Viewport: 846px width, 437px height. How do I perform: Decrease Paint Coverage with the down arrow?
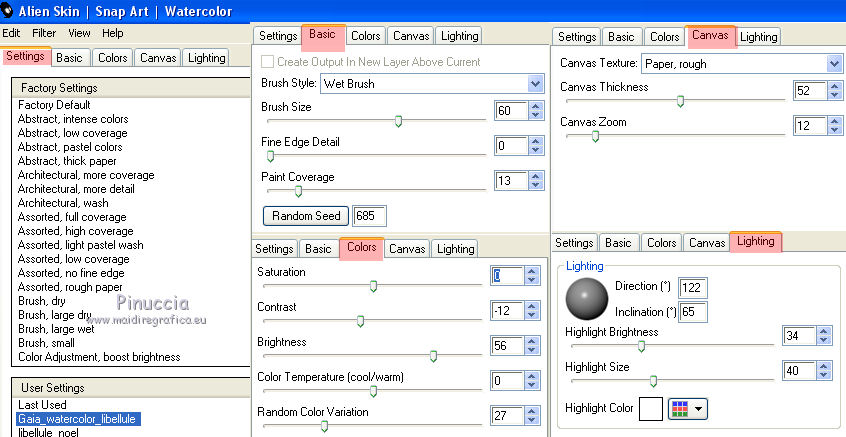[535, 186]
